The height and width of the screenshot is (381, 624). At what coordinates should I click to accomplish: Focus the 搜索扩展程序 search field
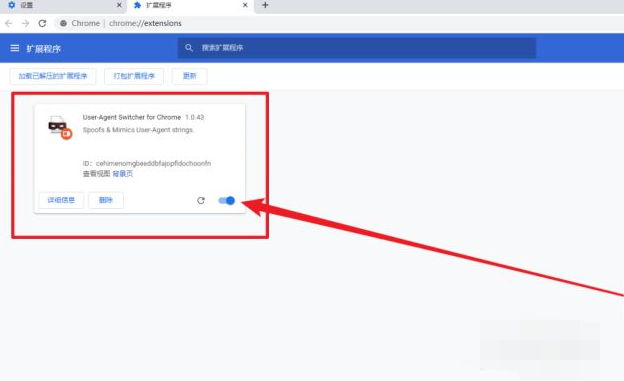coord(357,48)
